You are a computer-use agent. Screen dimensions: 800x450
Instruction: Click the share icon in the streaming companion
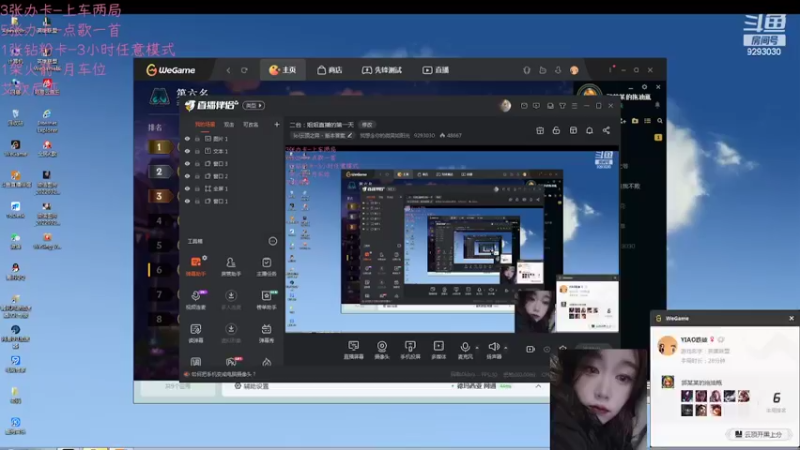click(606, 130)
